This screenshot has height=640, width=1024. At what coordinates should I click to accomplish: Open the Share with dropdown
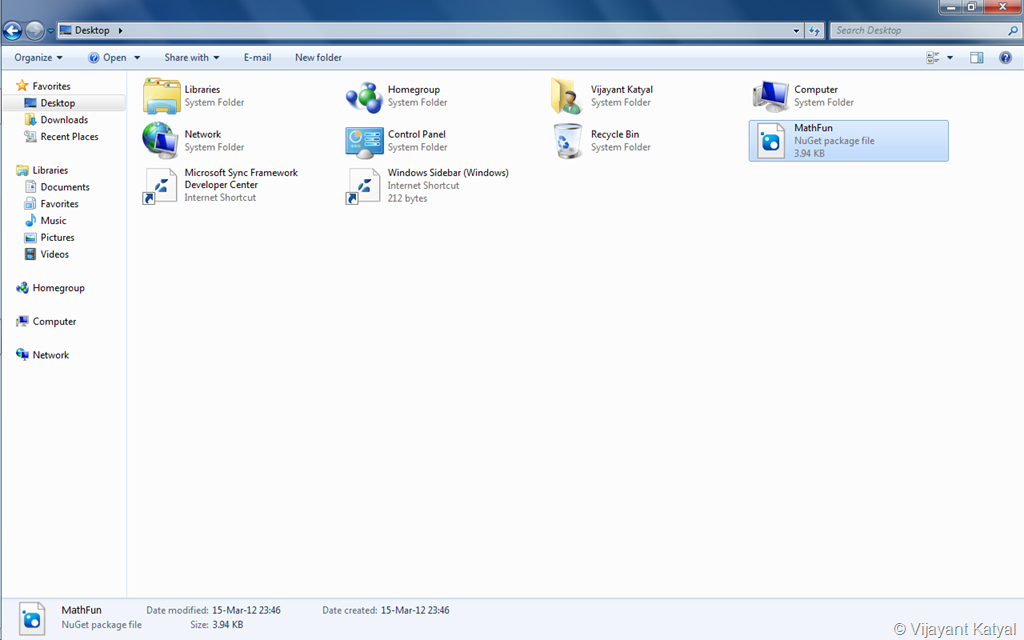[191, 57]
